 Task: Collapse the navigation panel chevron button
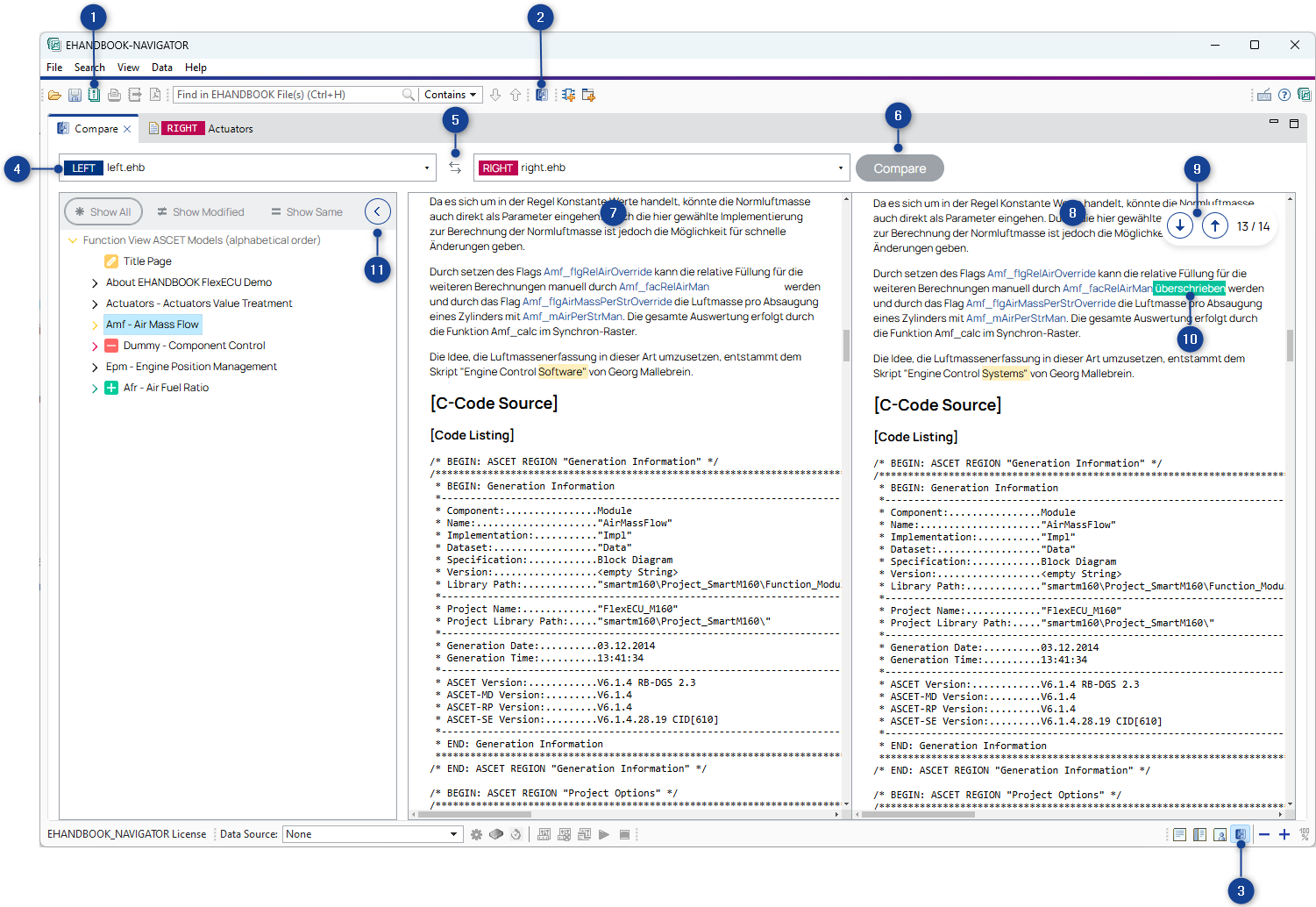coord(378,211)
